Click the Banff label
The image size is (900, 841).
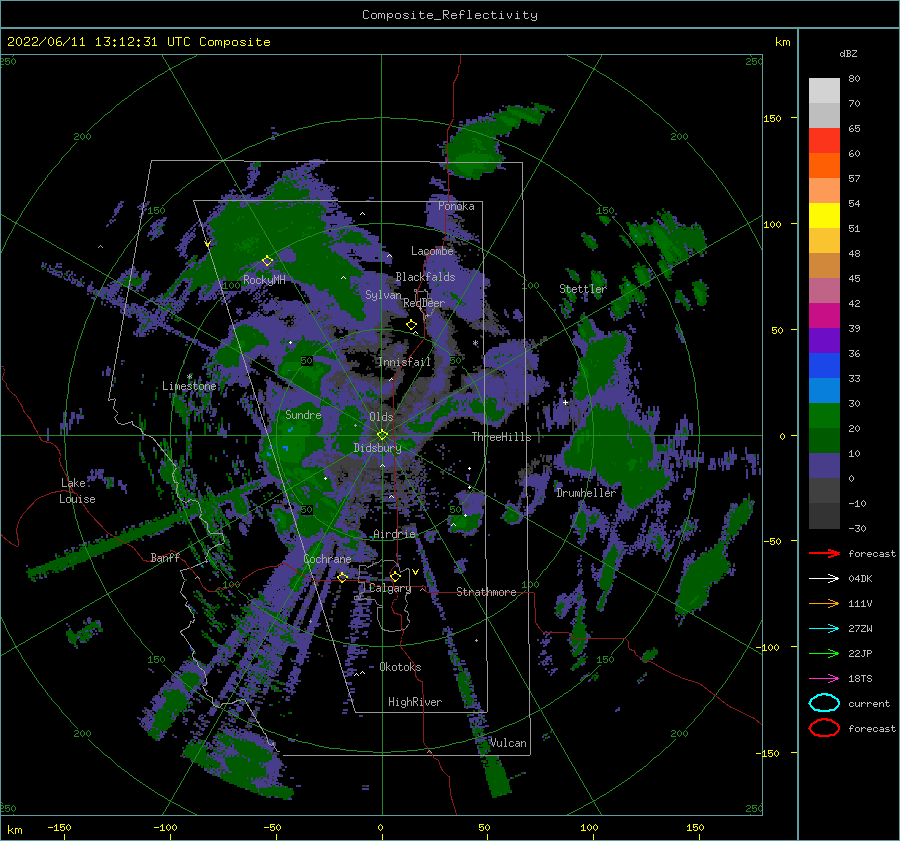[165, 557]
